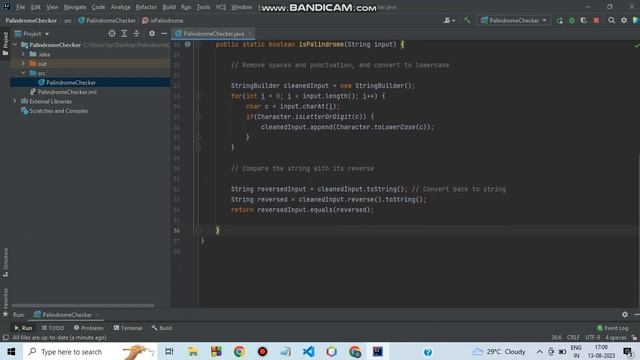Screen dimensions: 640x360
Task: Click the Collapse All icon in Project panel
Action: [x=136, y=33]
